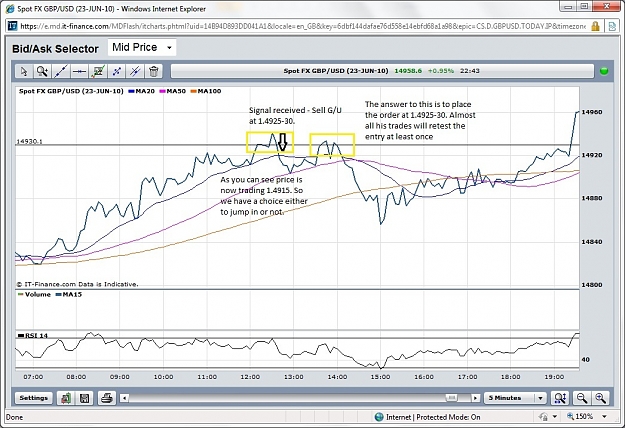
Task: Click the IE zoom level 150% control
Action: tap(580, 416)
